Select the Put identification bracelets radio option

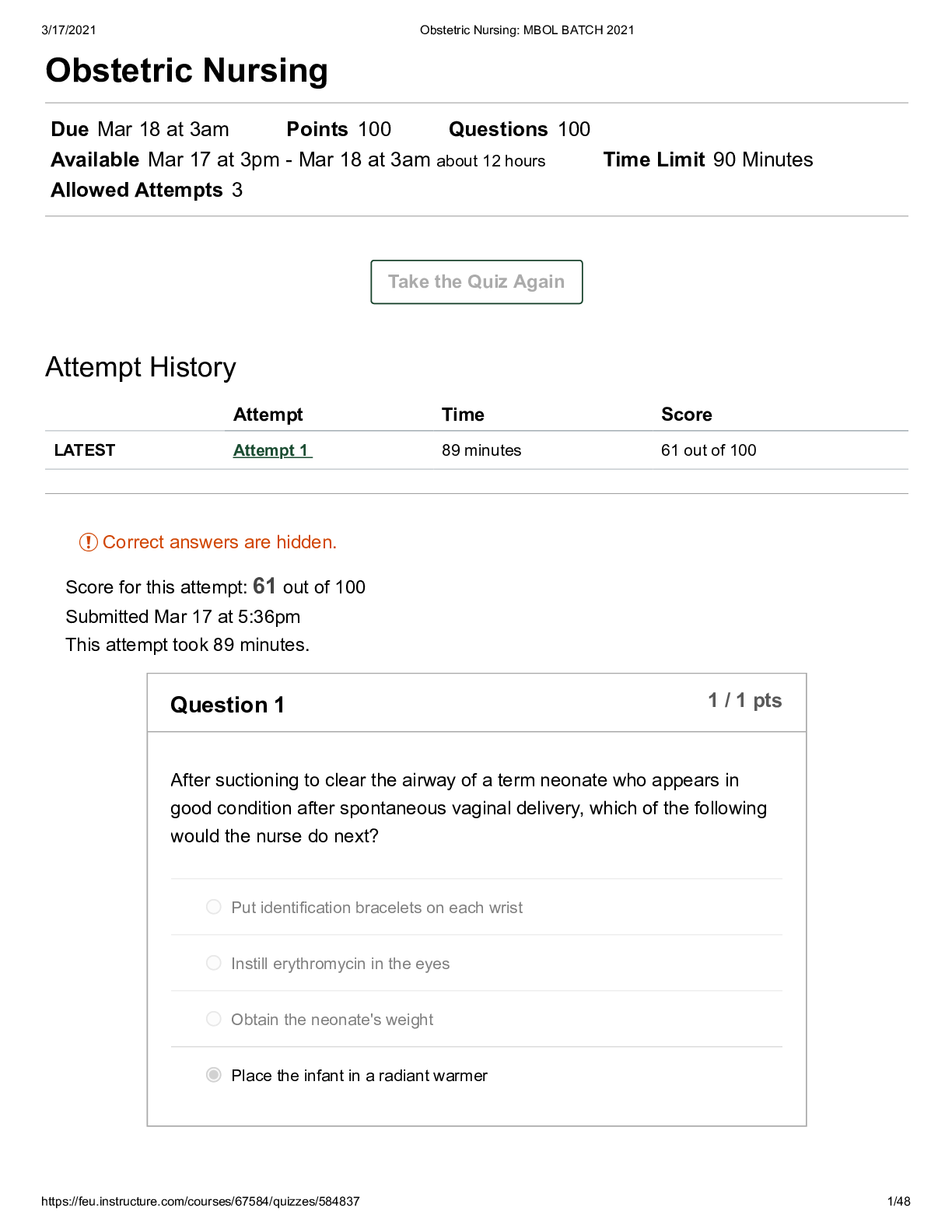(213, 907)
